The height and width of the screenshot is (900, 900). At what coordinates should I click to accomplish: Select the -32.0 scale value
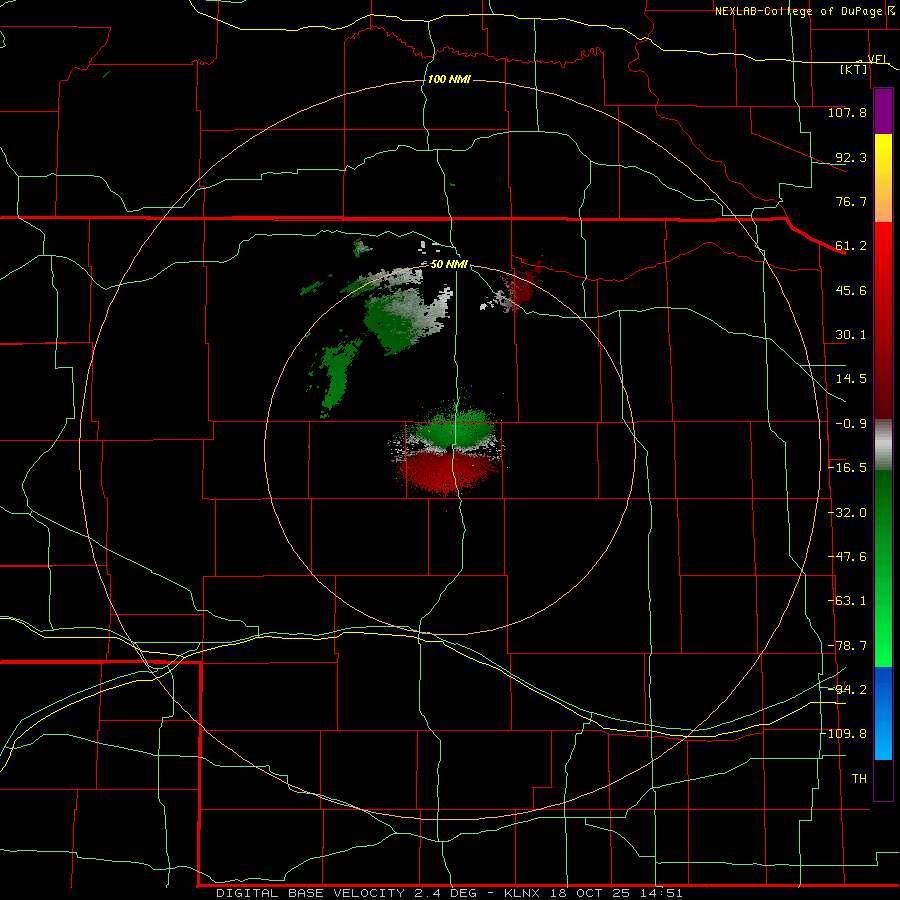[x=847, y=513]
